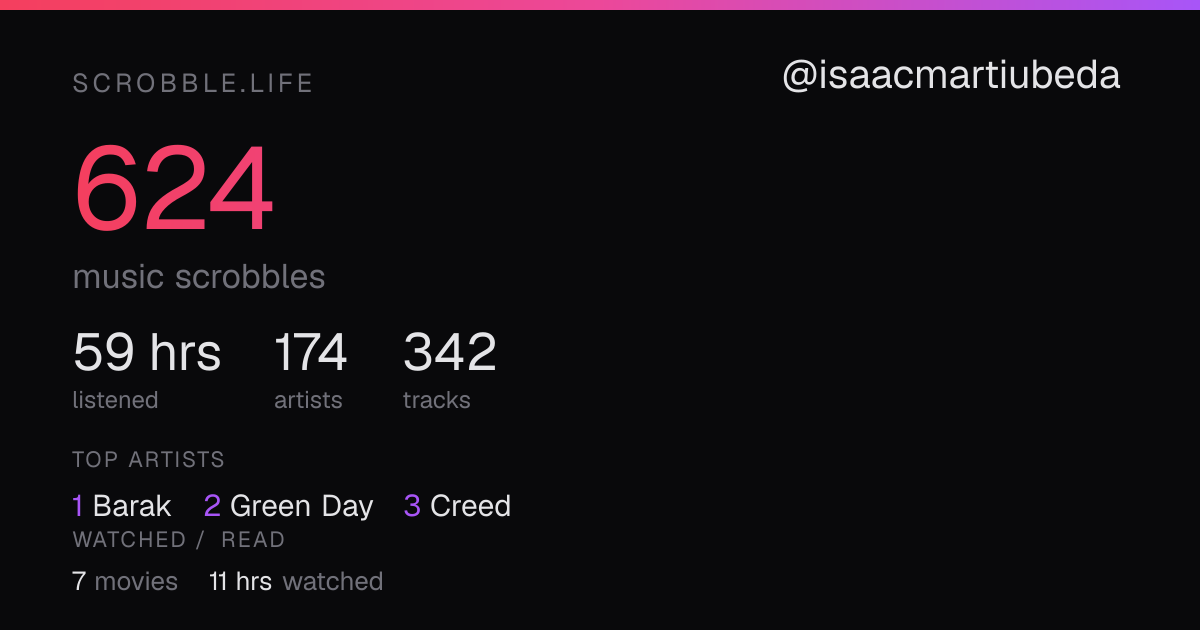
Task: Click the listened caption under 59 hrs
Action: [x=115, y=400]
